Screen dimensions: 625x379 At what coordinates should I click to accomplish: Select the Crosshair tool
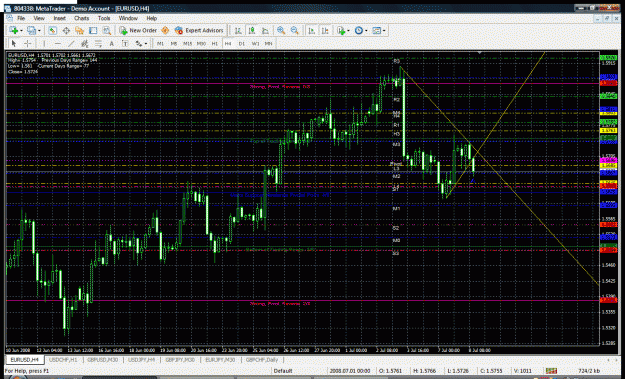(28, 43)
